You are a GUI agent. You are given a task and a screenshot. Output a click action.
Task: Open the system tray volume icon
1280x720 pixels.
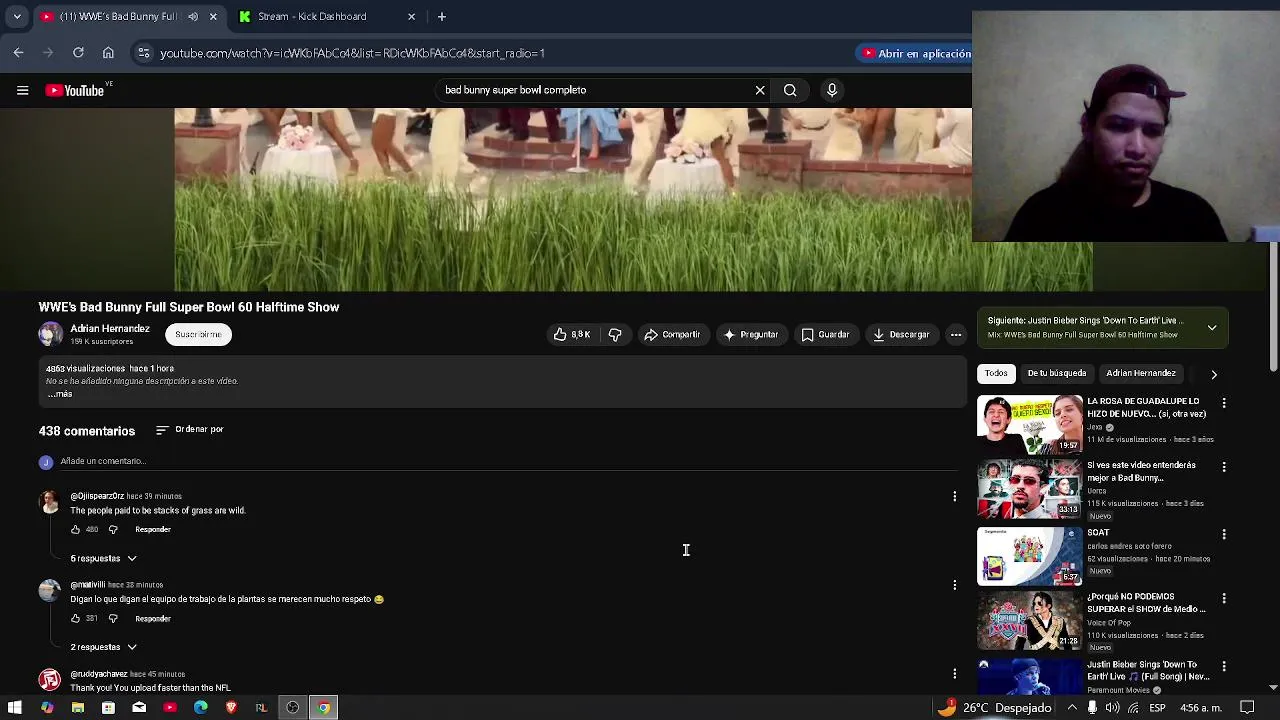tap(1112, 708)
